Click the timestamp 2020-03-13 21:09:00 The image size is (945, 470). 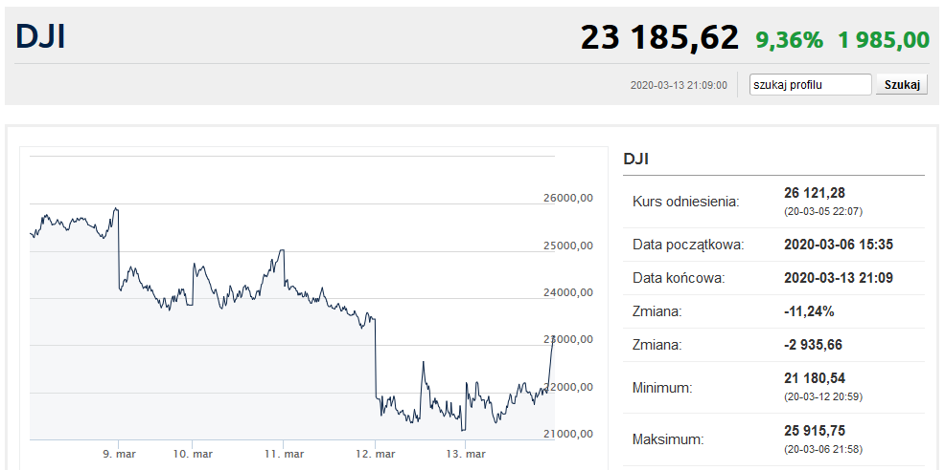point(679,86)
